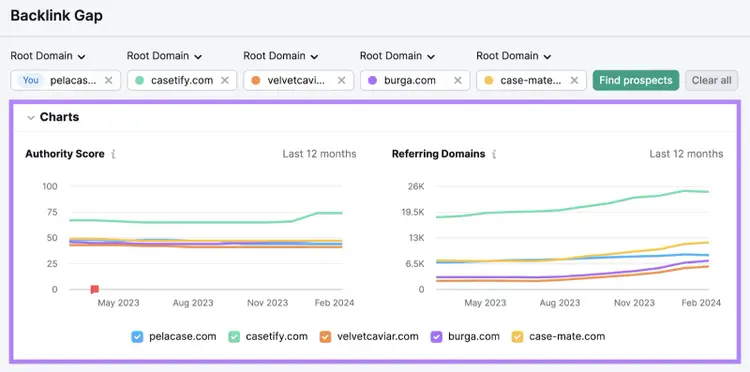Click yellow color dot in case-mate field
750x372 pixels.
click(x=489, y=80)
